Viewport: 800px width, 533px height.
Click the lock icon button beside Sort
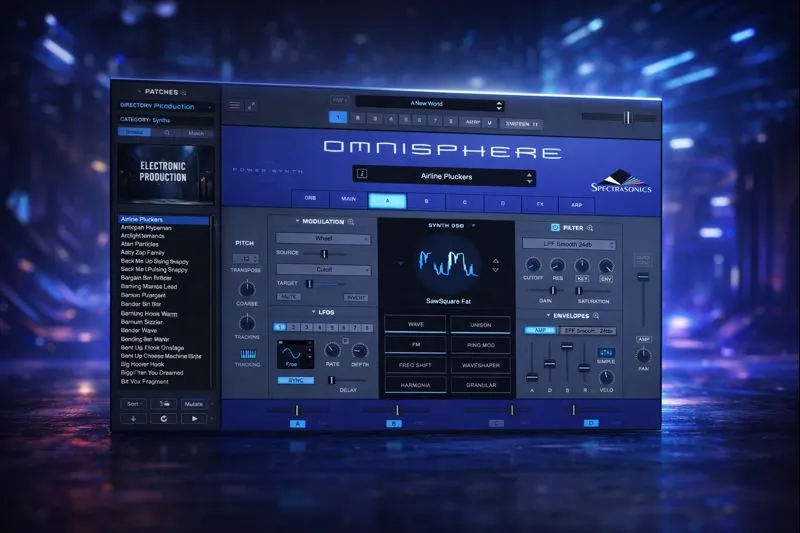click(164, 404)
